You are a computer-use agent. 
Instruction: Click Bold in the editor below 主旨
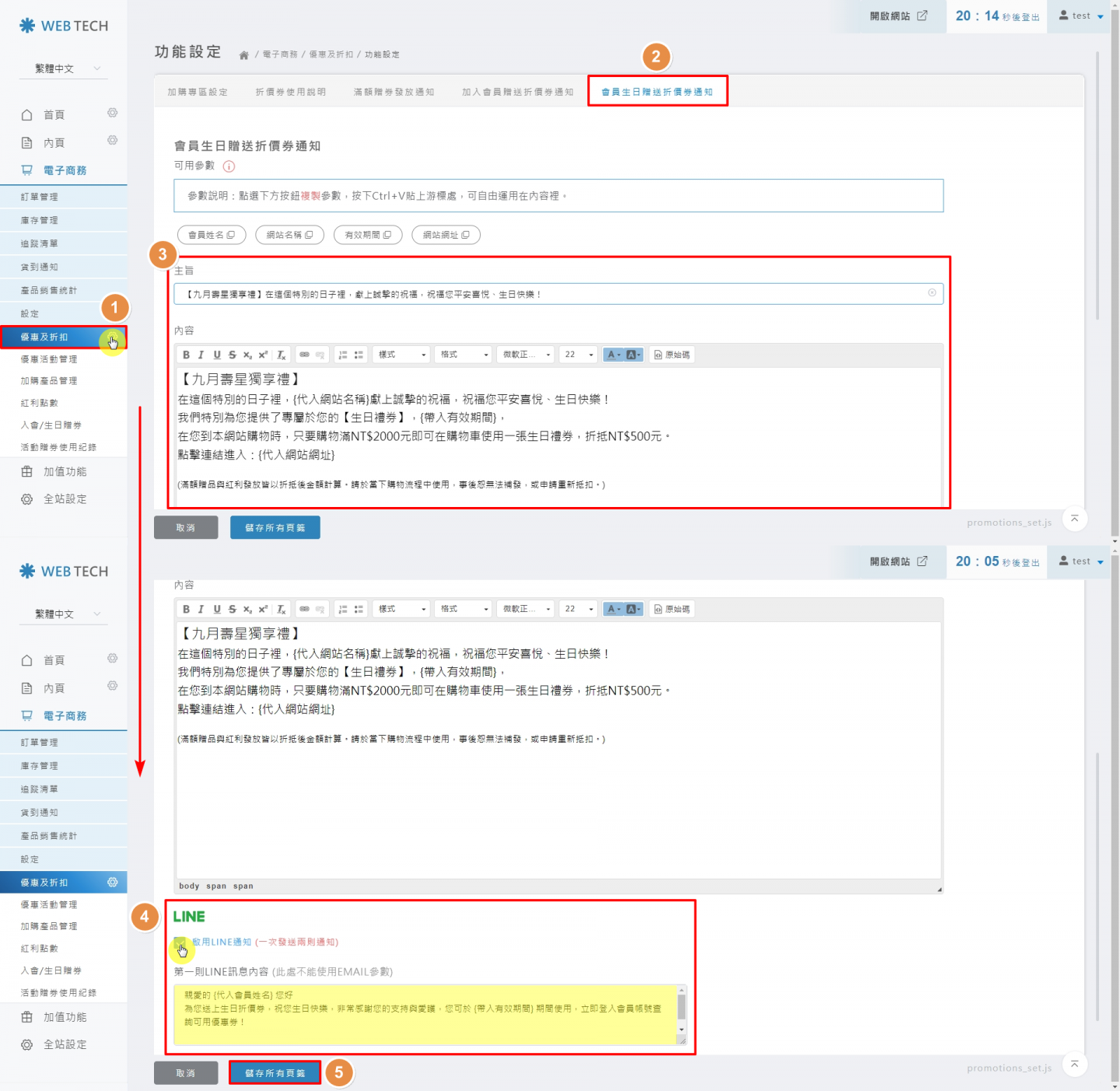[186, 355]
